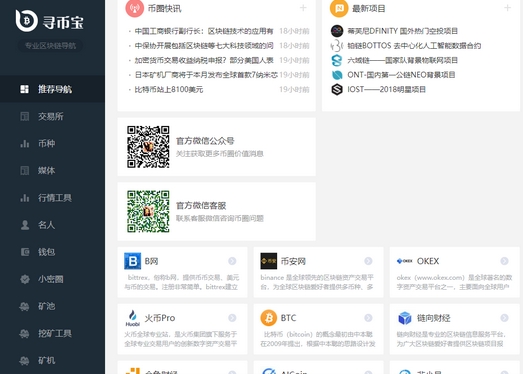Open news about 中国工商银行副行长

pyautogui.click(x=204, y=31)
